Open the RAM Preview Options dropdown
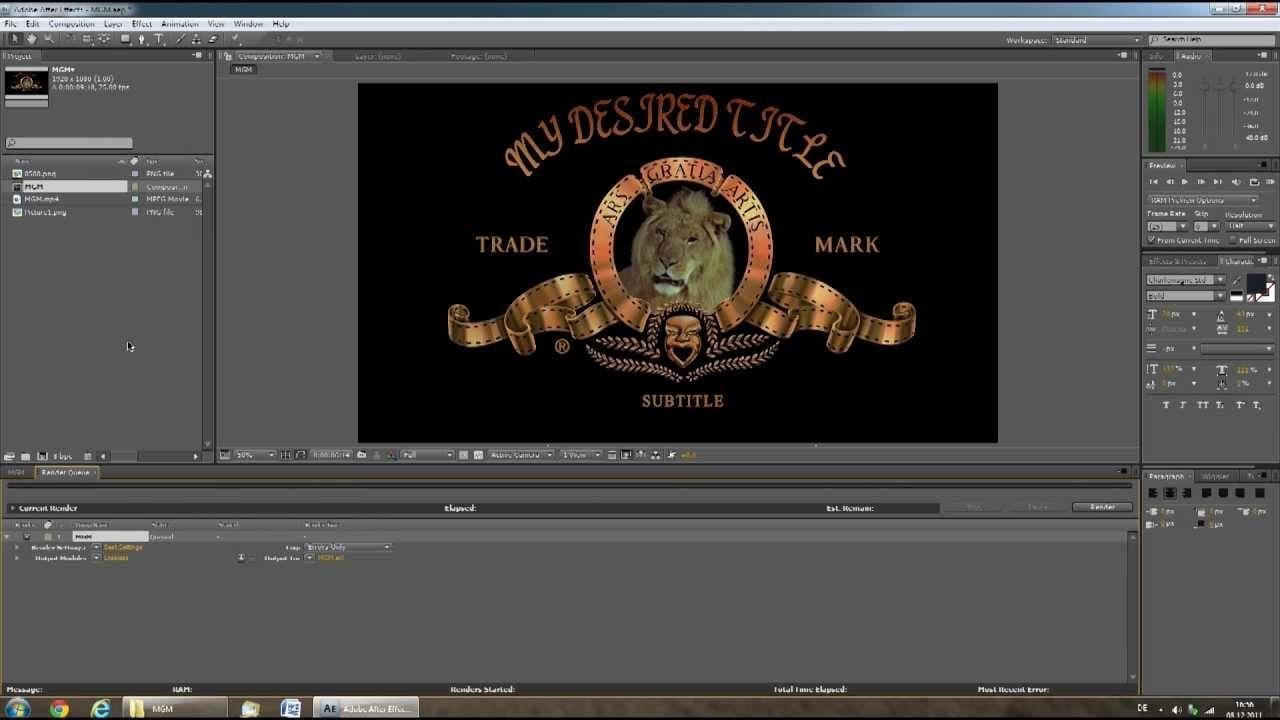The height and width of the screenshot is (720, 1280). (x=1203, y=200)
